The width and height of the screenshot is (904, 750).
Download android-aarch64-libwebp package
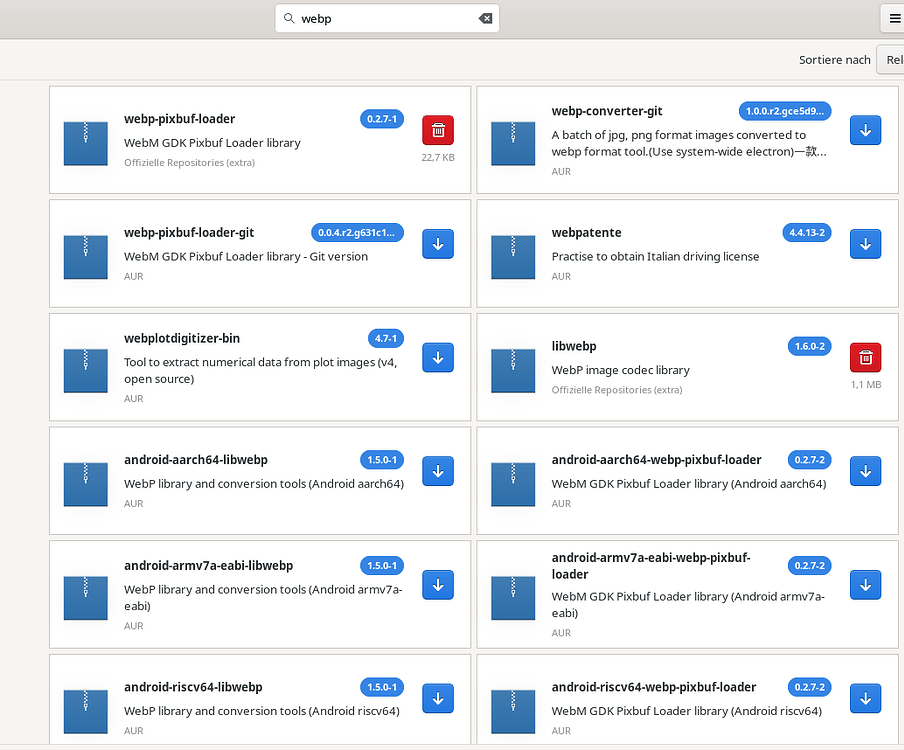click(438, 471)
